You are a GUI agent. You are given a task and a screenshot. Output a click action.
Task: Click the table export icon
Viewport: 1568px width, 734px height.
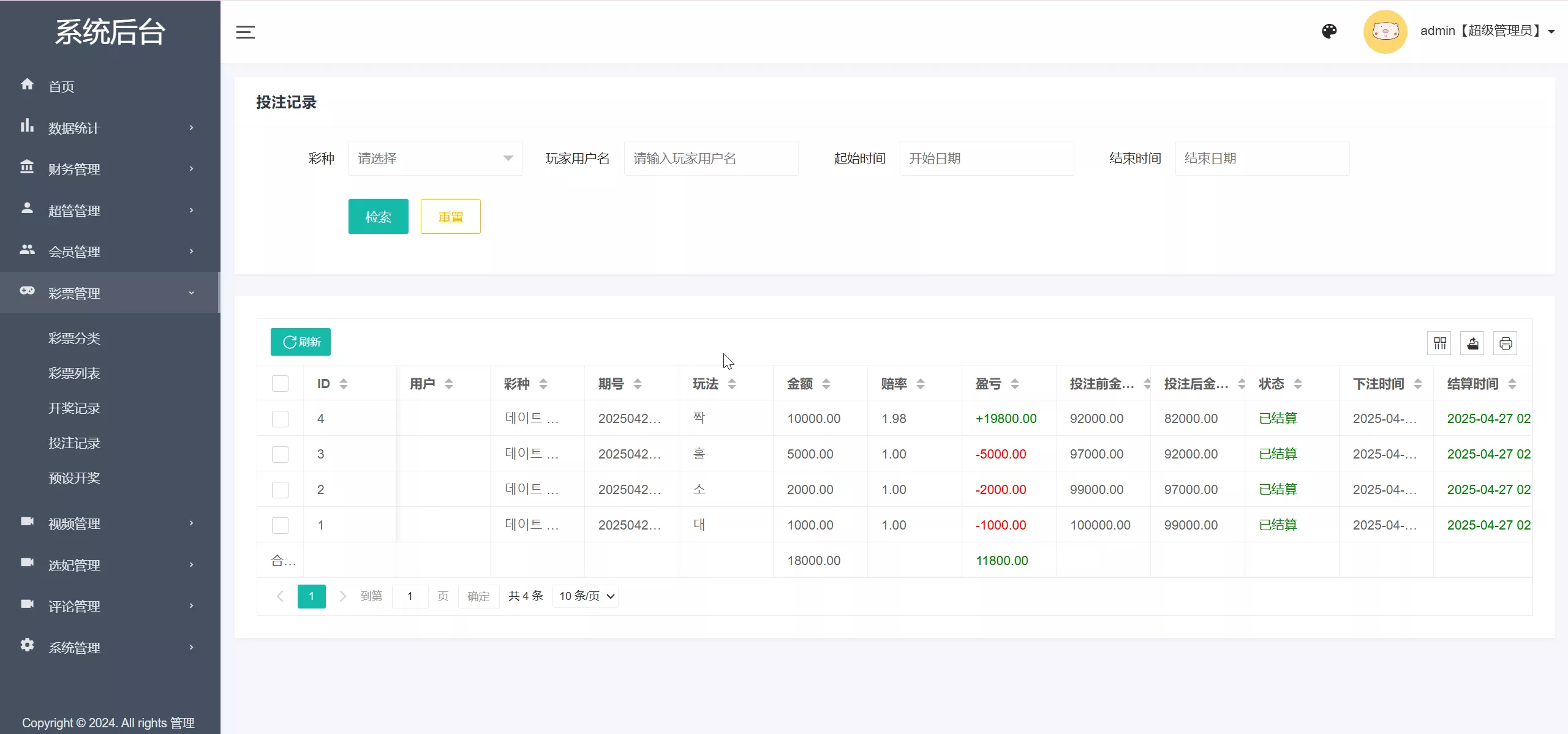pyautogui.click(x=1472, y=343)
